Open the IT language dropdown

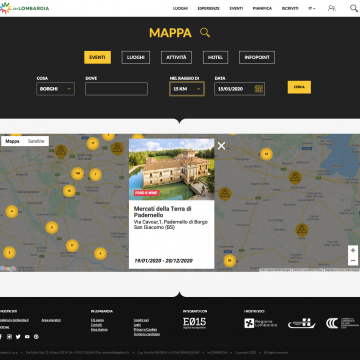312,8
